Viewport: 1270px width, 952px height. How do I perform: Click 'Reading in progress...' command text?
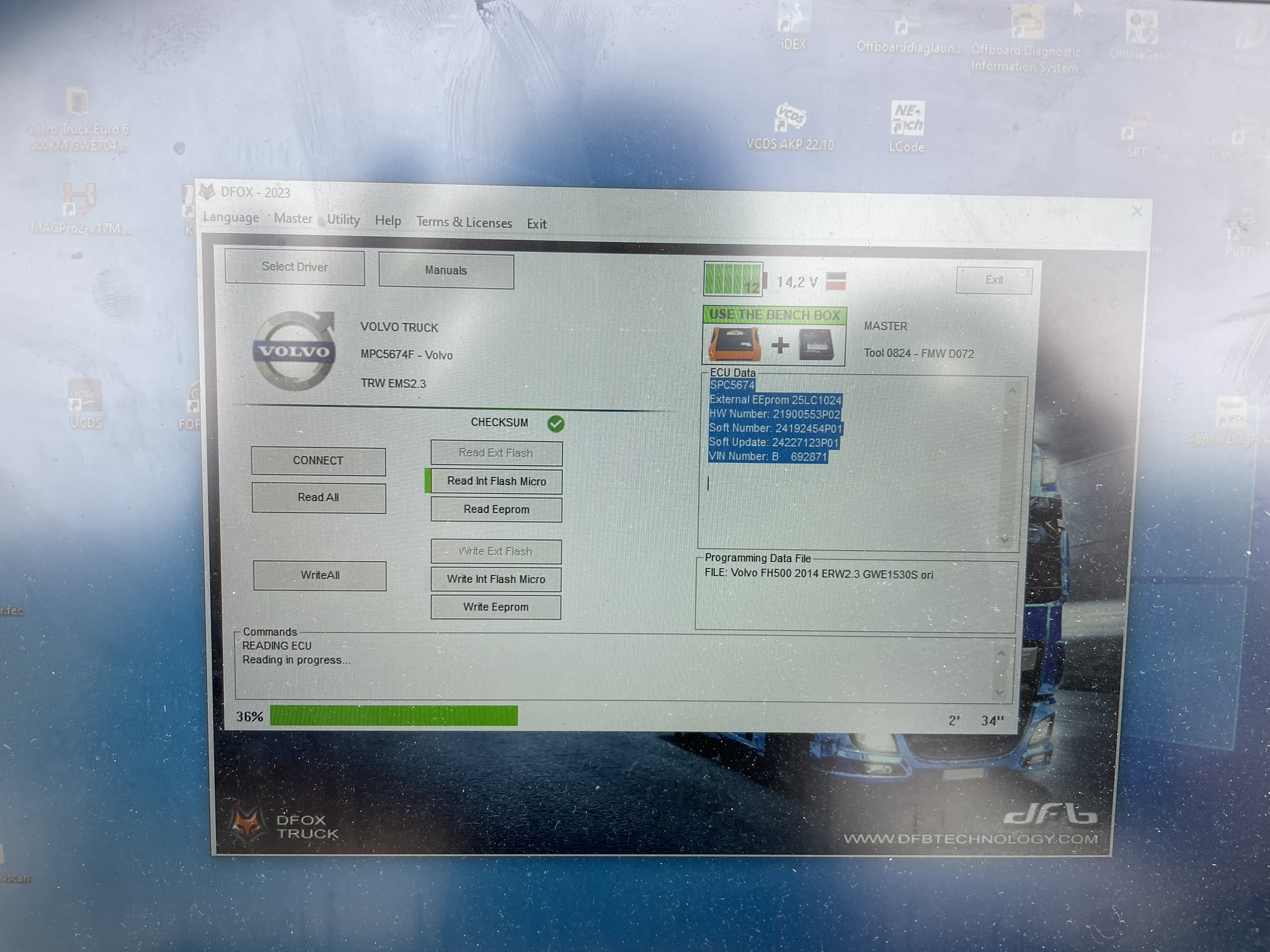296,660
